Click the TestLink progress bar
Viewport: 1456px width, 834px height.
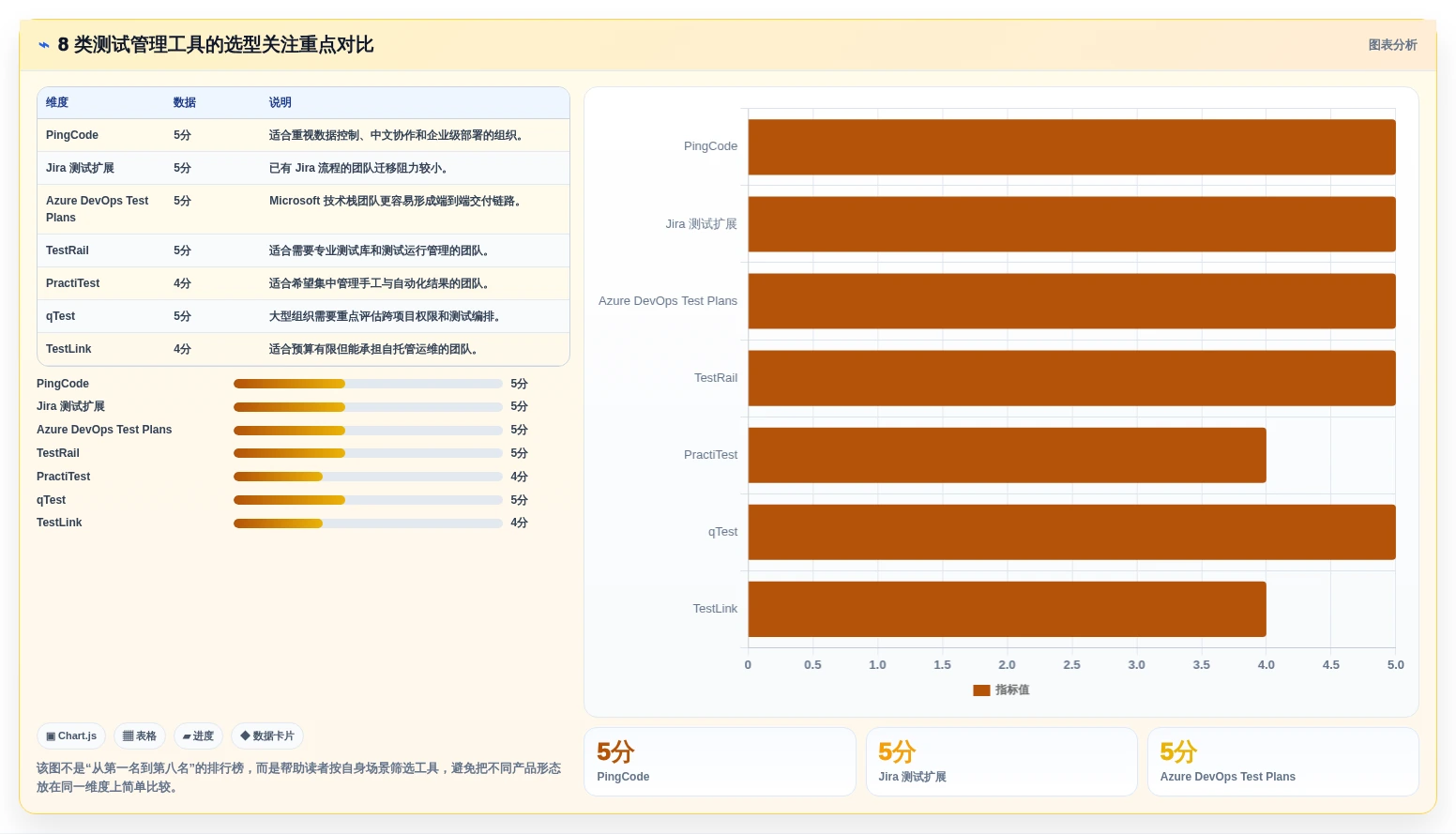(368, 523)
